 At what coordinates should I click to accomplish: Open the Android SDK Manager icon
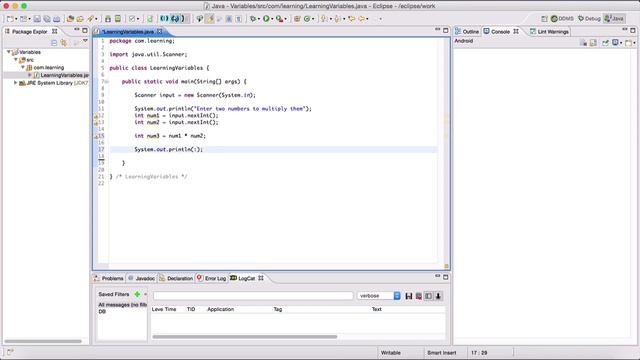108,19
